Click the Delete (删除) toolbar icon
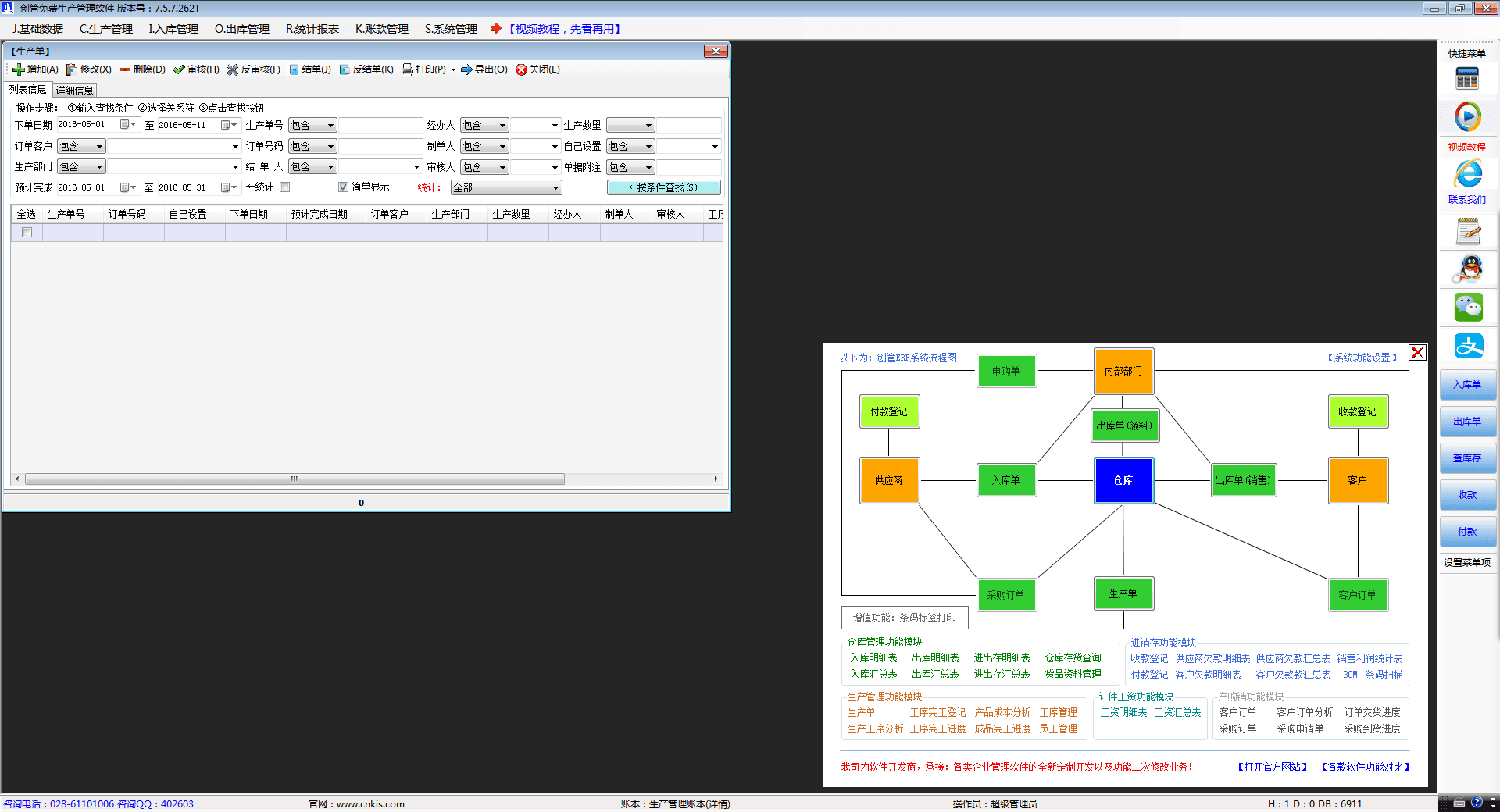1500x812 pixels. 124,69
